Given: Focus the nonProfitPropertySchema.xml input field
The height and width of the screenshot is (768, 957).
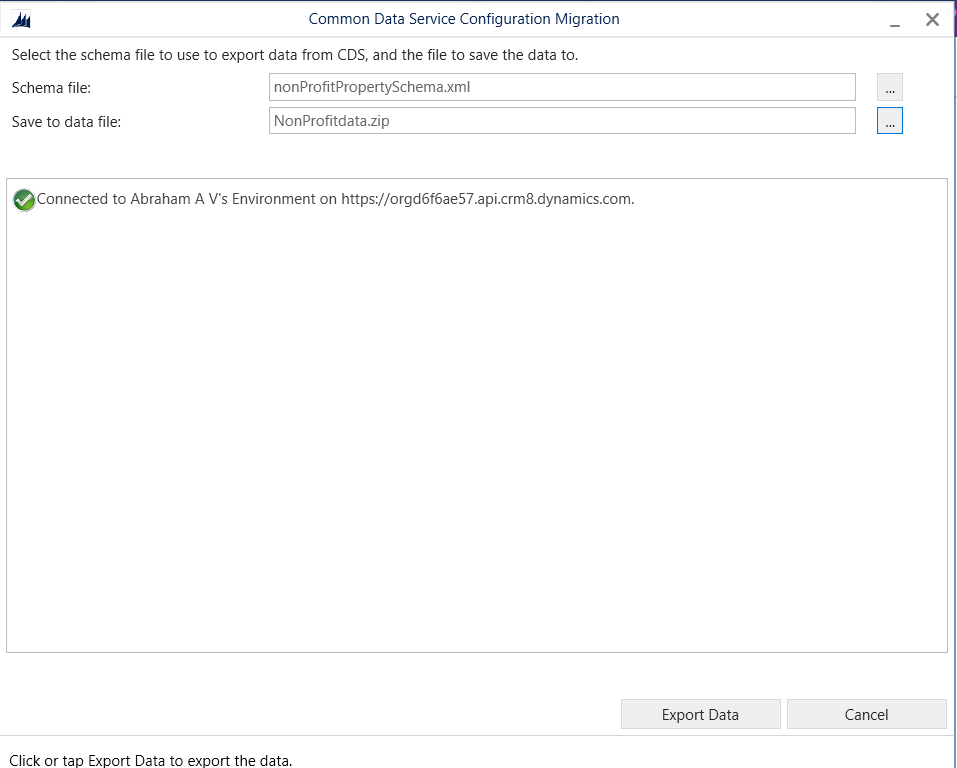Looking at the screenshot, I should point(562,87).
